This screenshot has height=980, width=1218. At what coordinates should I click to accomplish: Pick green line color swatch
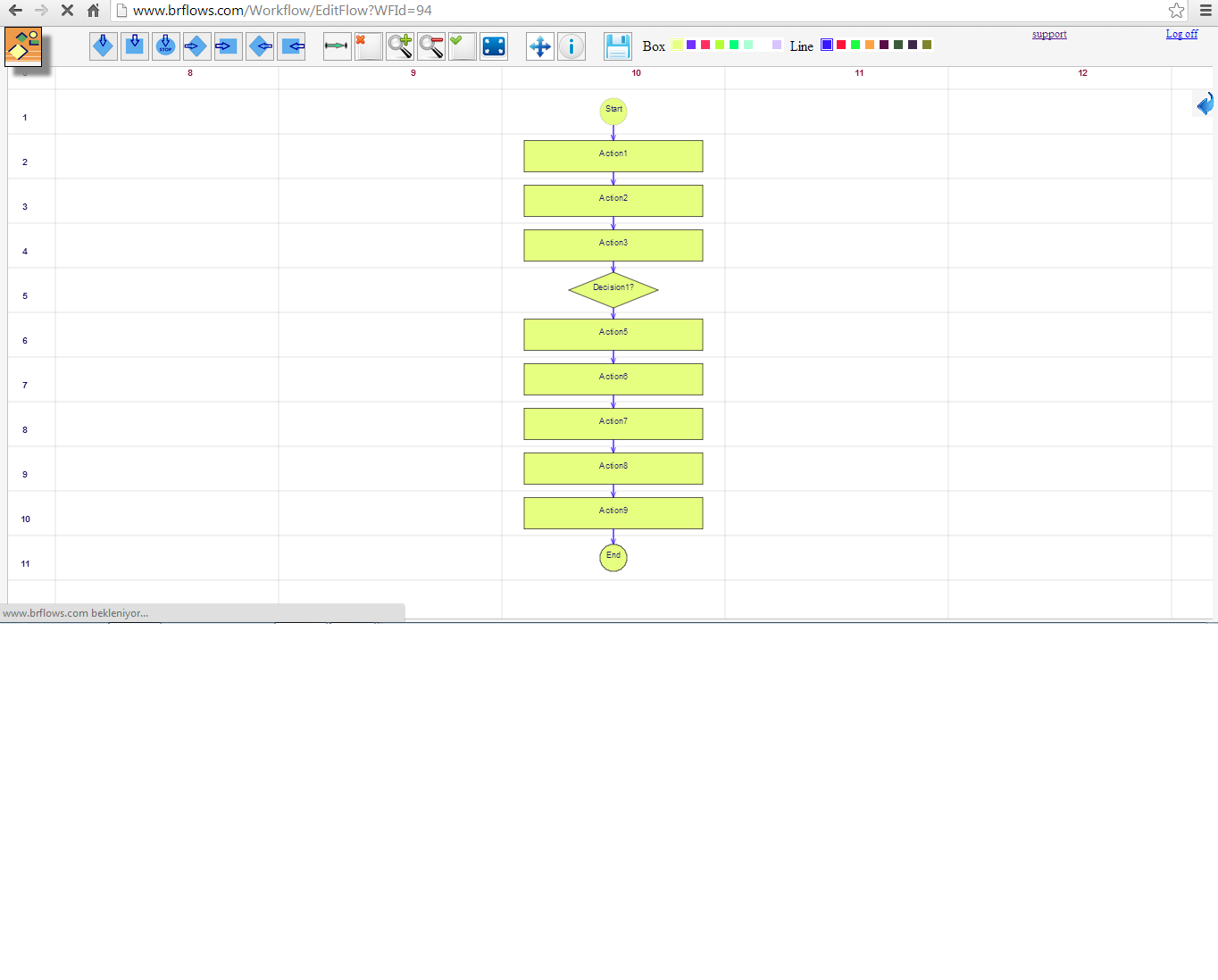tap(855, 45)
